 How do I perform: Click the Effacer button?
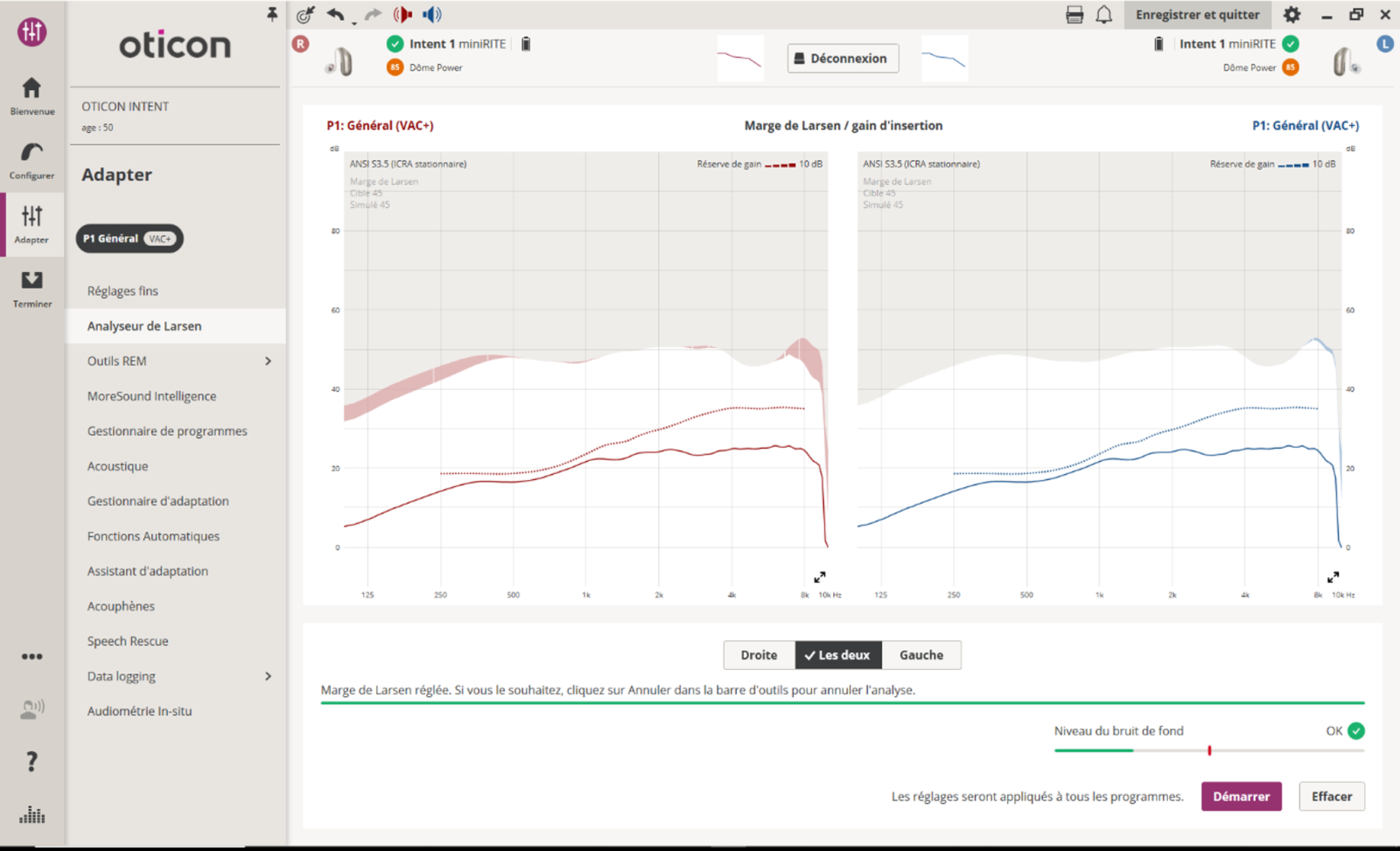[1332, 796]
